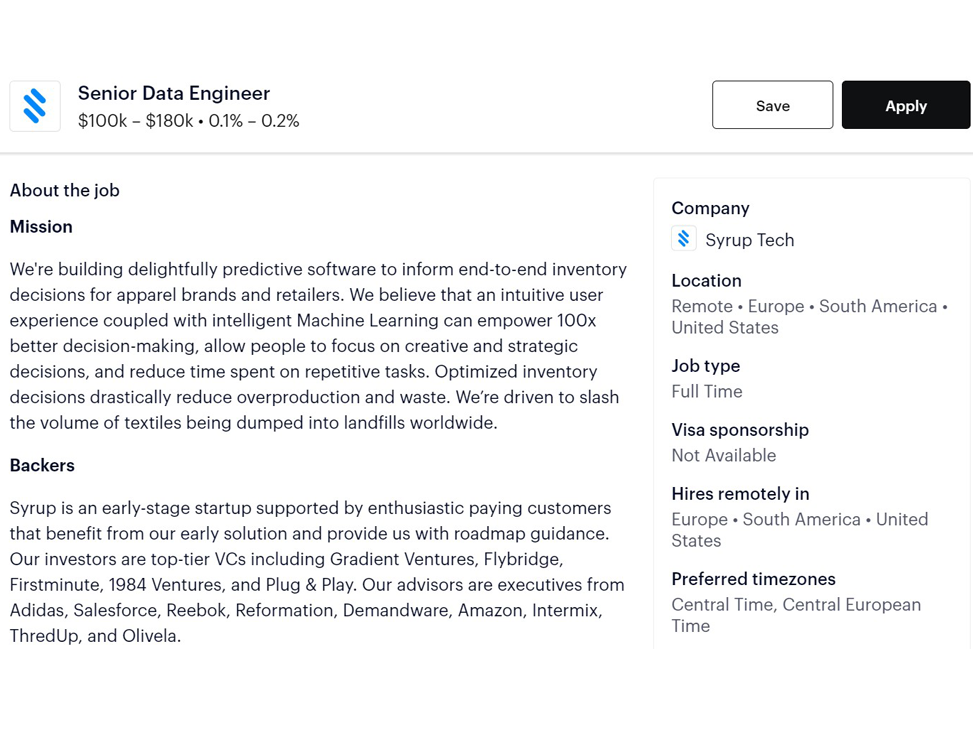Click the Backers section heading

pos(42,466)
